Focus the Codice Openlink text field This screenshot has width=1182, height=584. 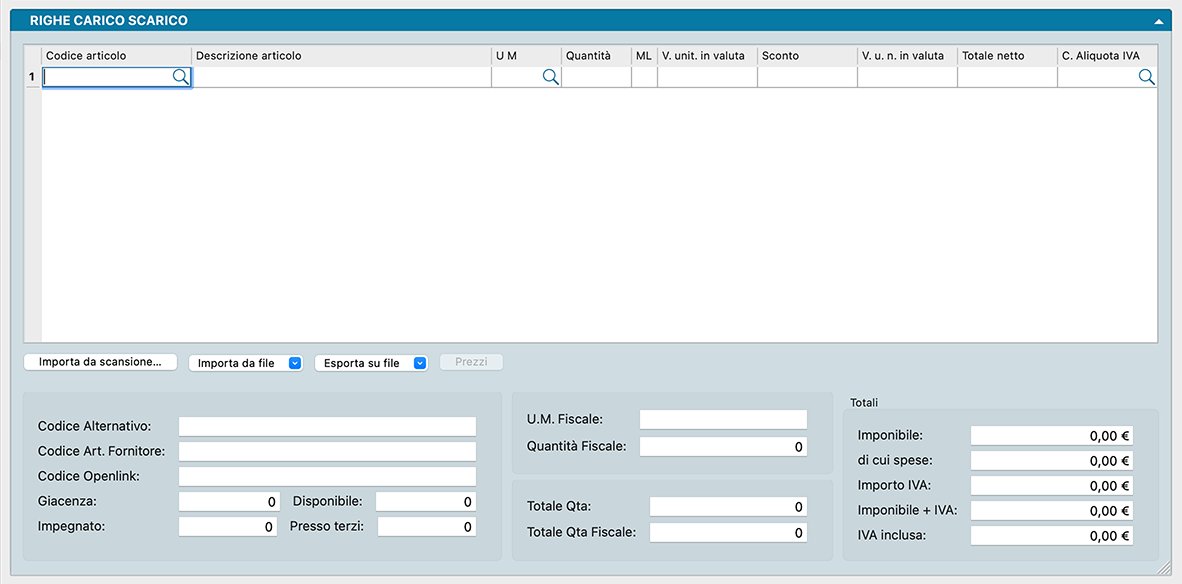(x=327, y=476)
